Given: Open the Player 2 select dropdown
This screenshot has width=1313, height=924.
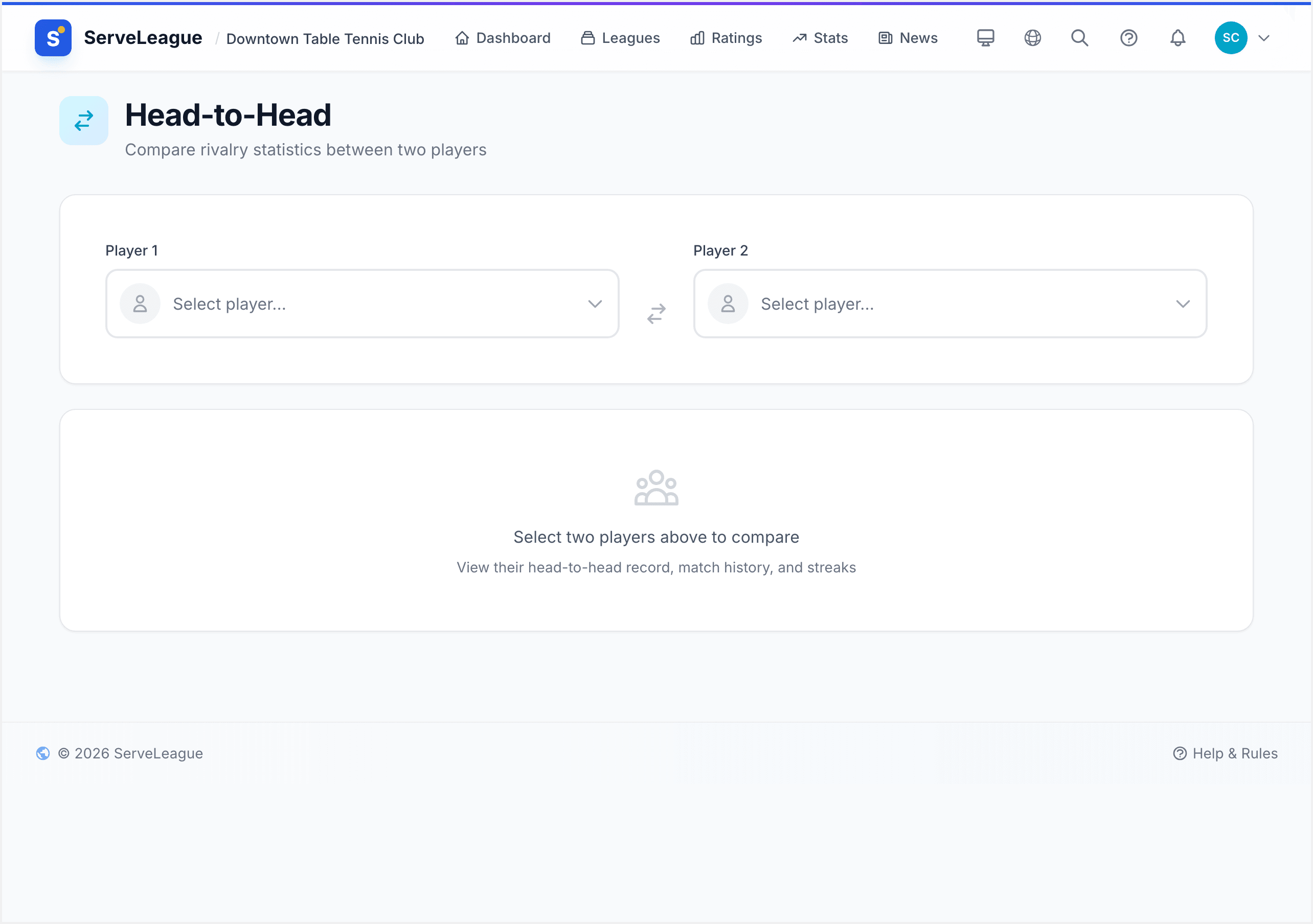Looking at the screenshot, I should click(950, 304).
